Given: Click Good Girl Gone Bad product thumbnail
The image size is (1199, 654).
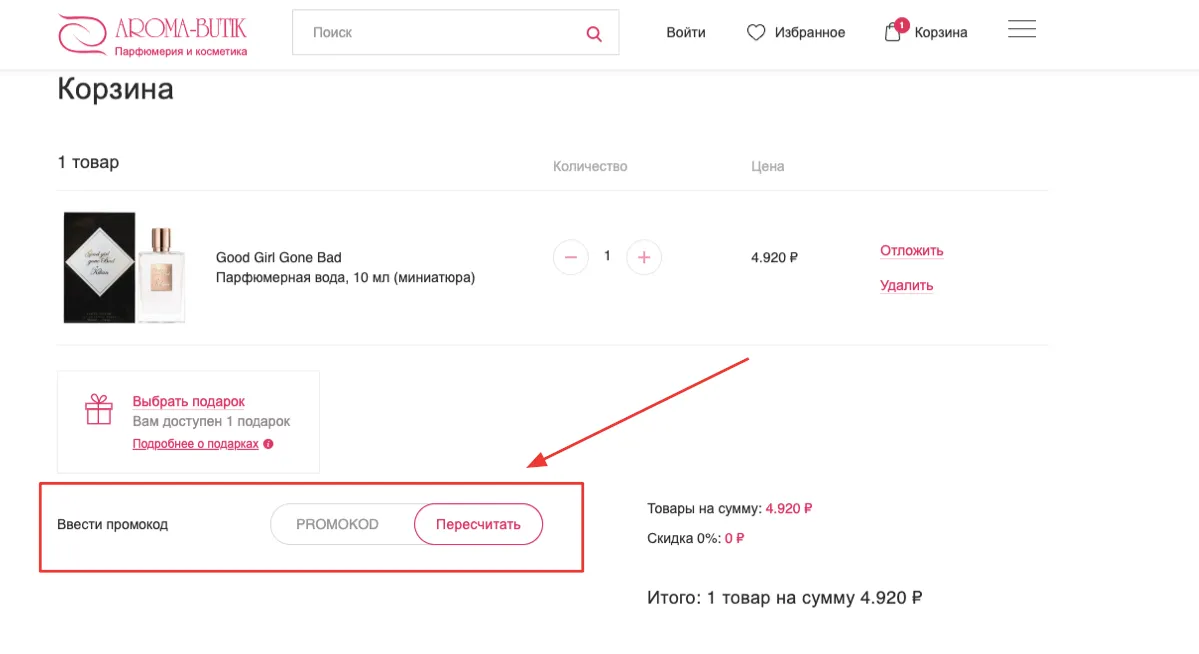Looking at the screenshot, I should (x=125, y=268).
